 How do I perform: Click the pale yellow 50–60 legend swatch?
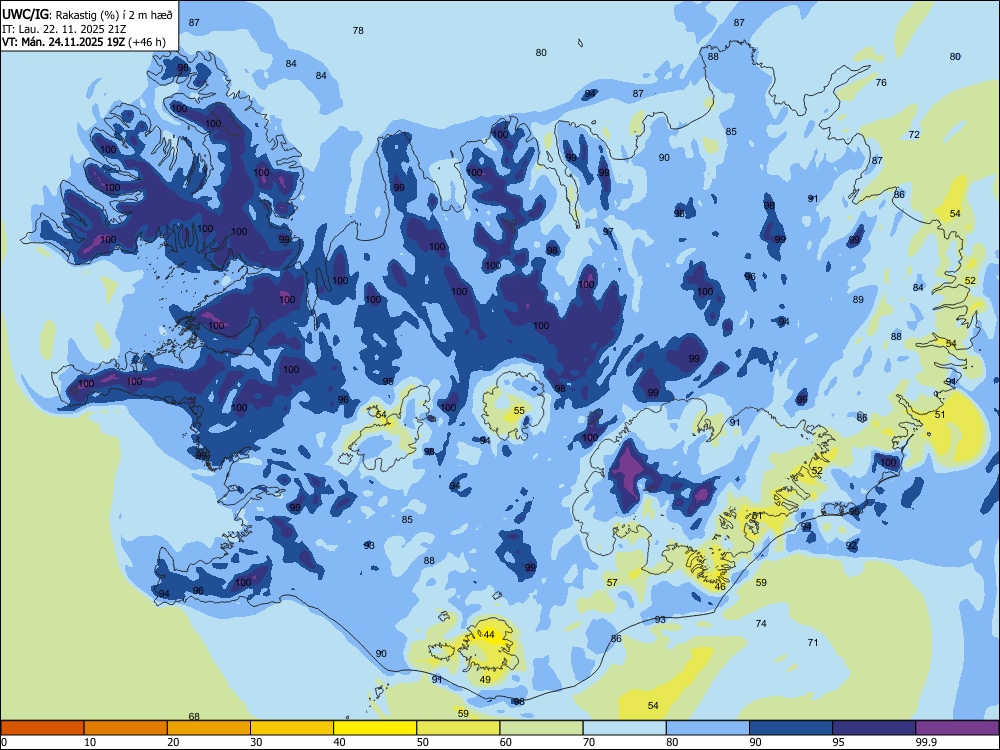coord(459,728)
